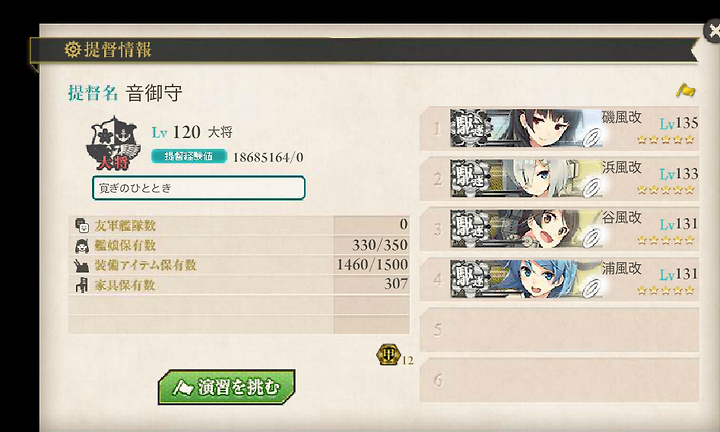Click empty fleet slot 5

pos(560,330)
